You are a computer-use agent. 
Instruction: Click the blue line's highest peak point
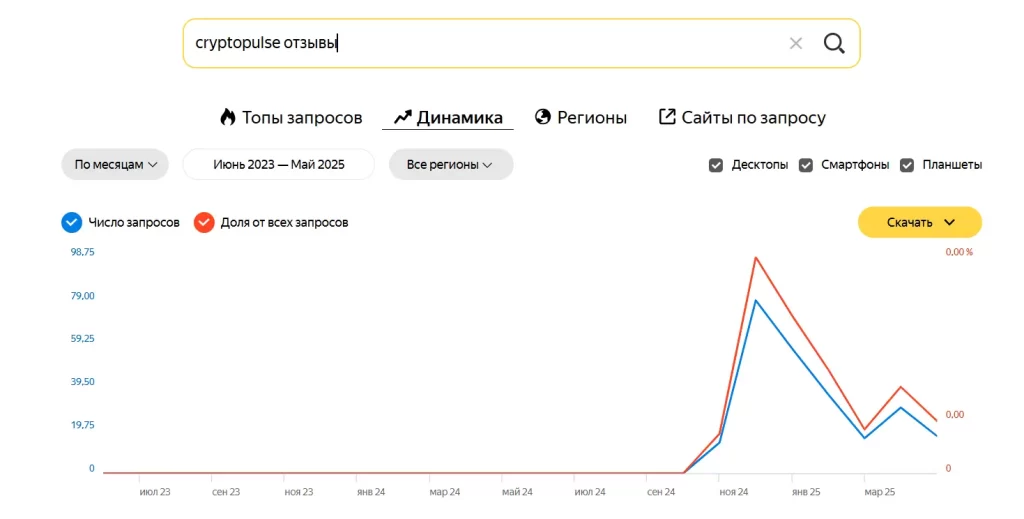point(756,300)
